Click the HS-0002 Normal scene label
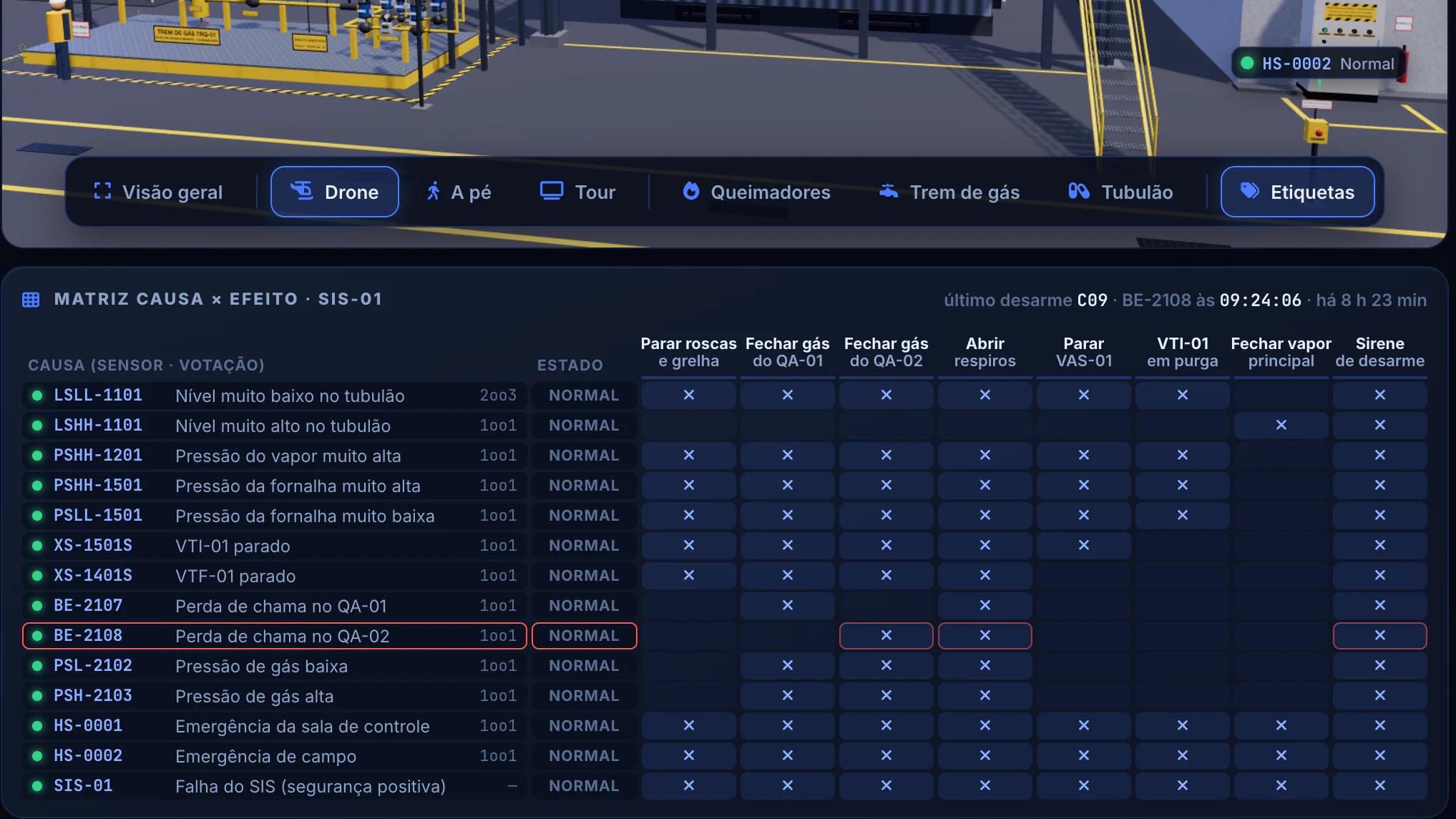Viewport: 1456px width, 819px height. click(1318, 64)
